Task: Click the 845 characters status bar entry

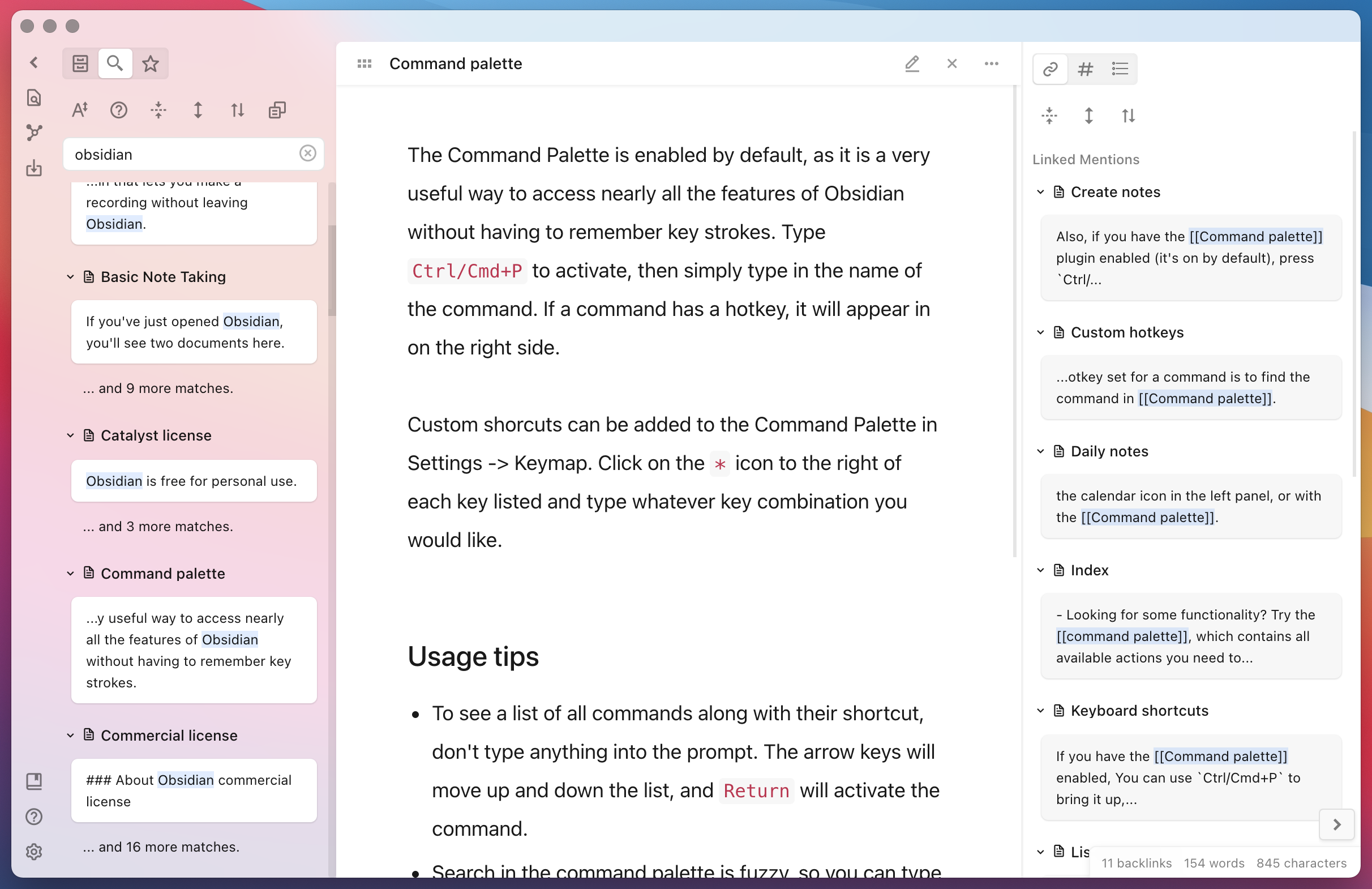Action: pos(1301,863)
